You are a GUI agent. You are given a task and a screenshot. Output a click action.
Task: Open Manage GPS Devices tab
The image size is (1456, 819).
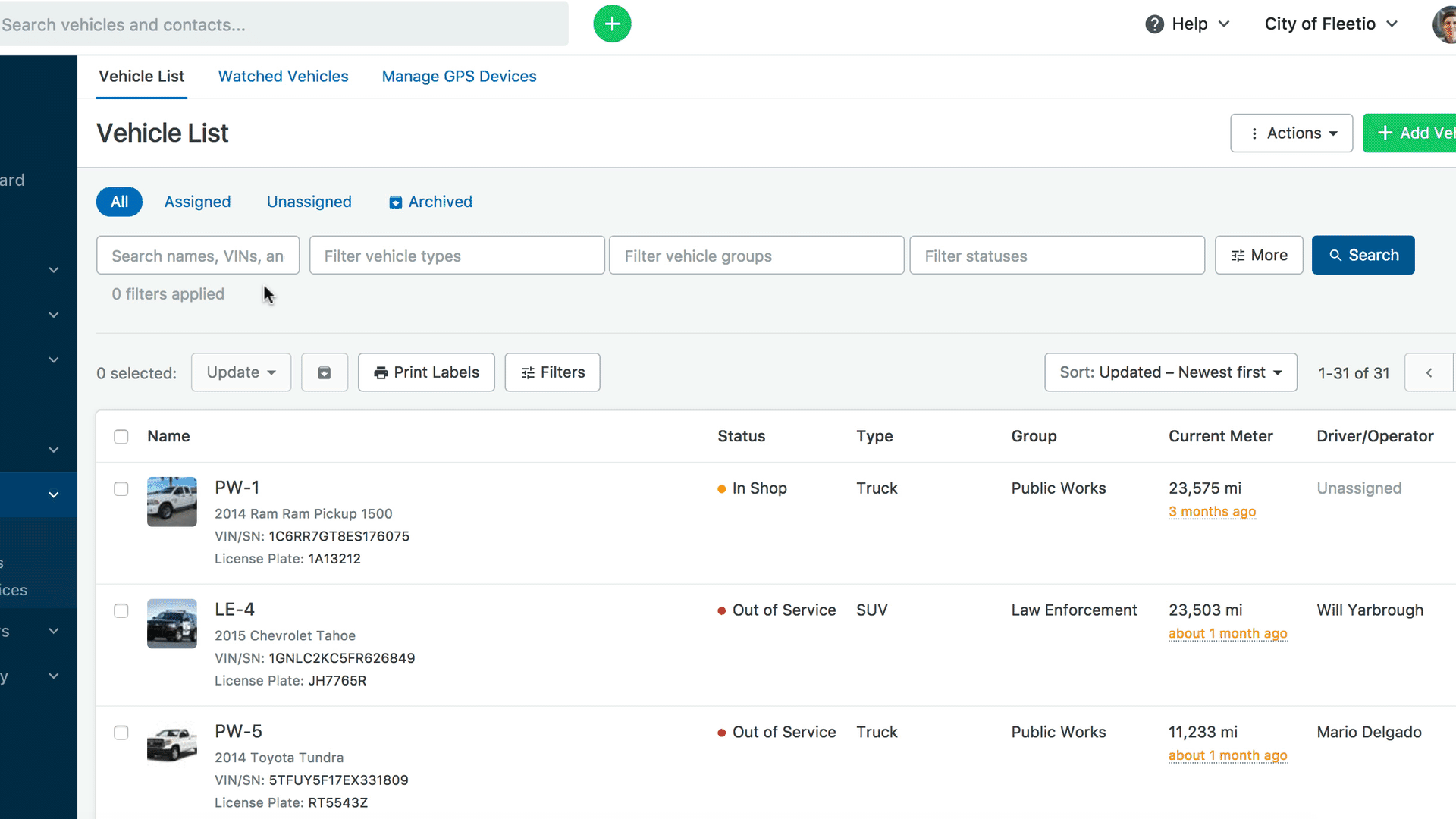tap(459, 77)
